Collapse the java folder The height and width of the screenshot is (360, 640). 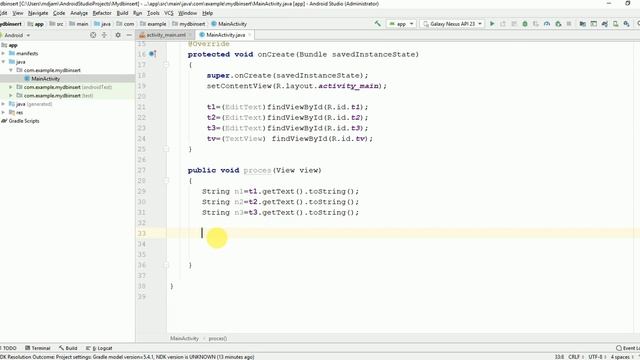point(4,62)
